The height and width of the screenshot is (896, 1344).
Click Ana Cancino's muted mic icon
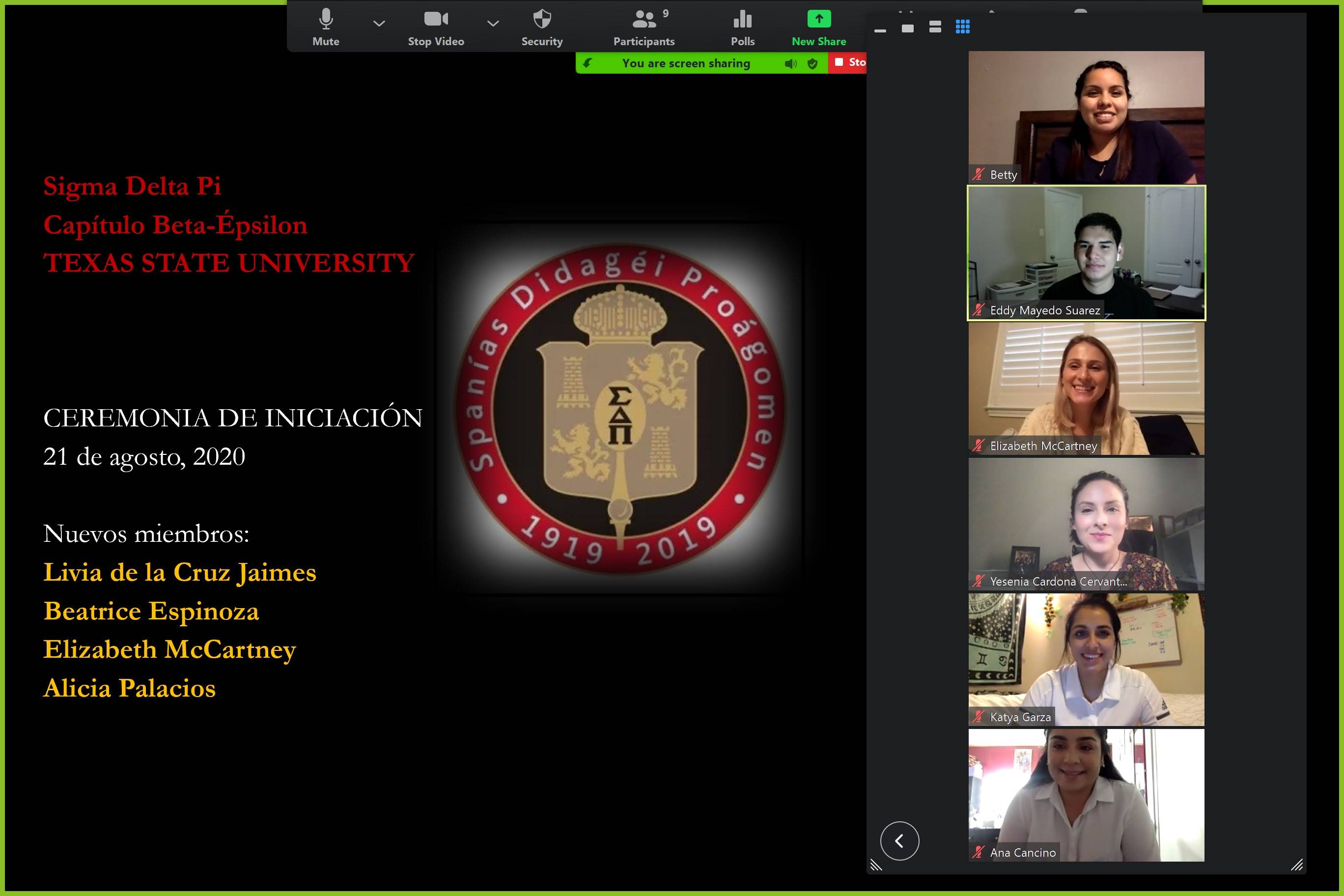coord(979,853)
